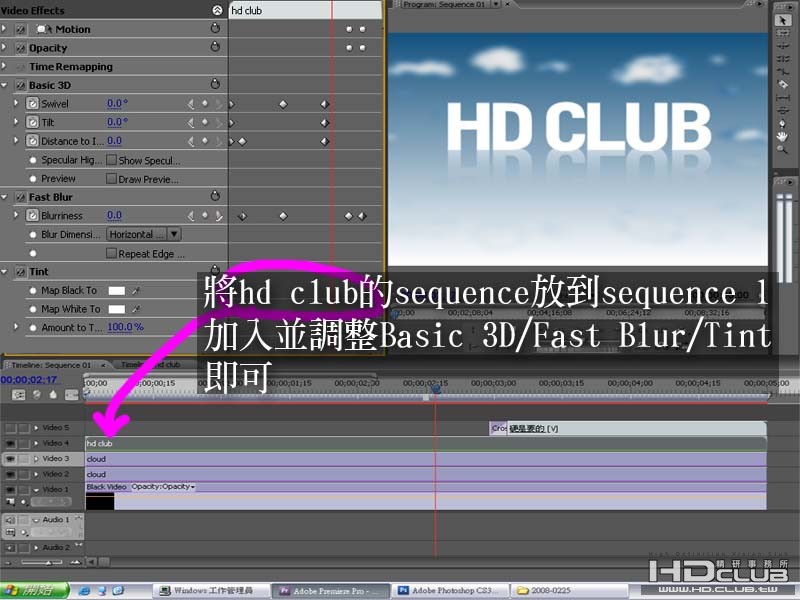Select the Rate Stretch tool
The image size is (800, 600).
[x=782, y=71]
